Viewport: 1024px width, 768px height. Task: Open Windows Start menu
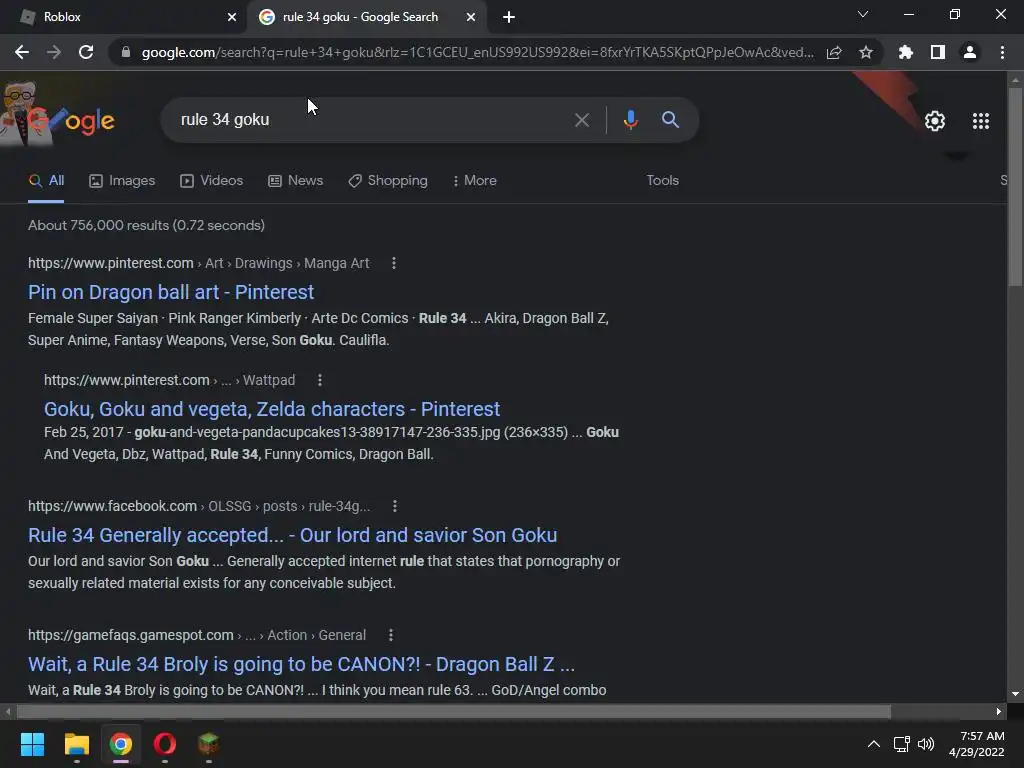point(32,744)
